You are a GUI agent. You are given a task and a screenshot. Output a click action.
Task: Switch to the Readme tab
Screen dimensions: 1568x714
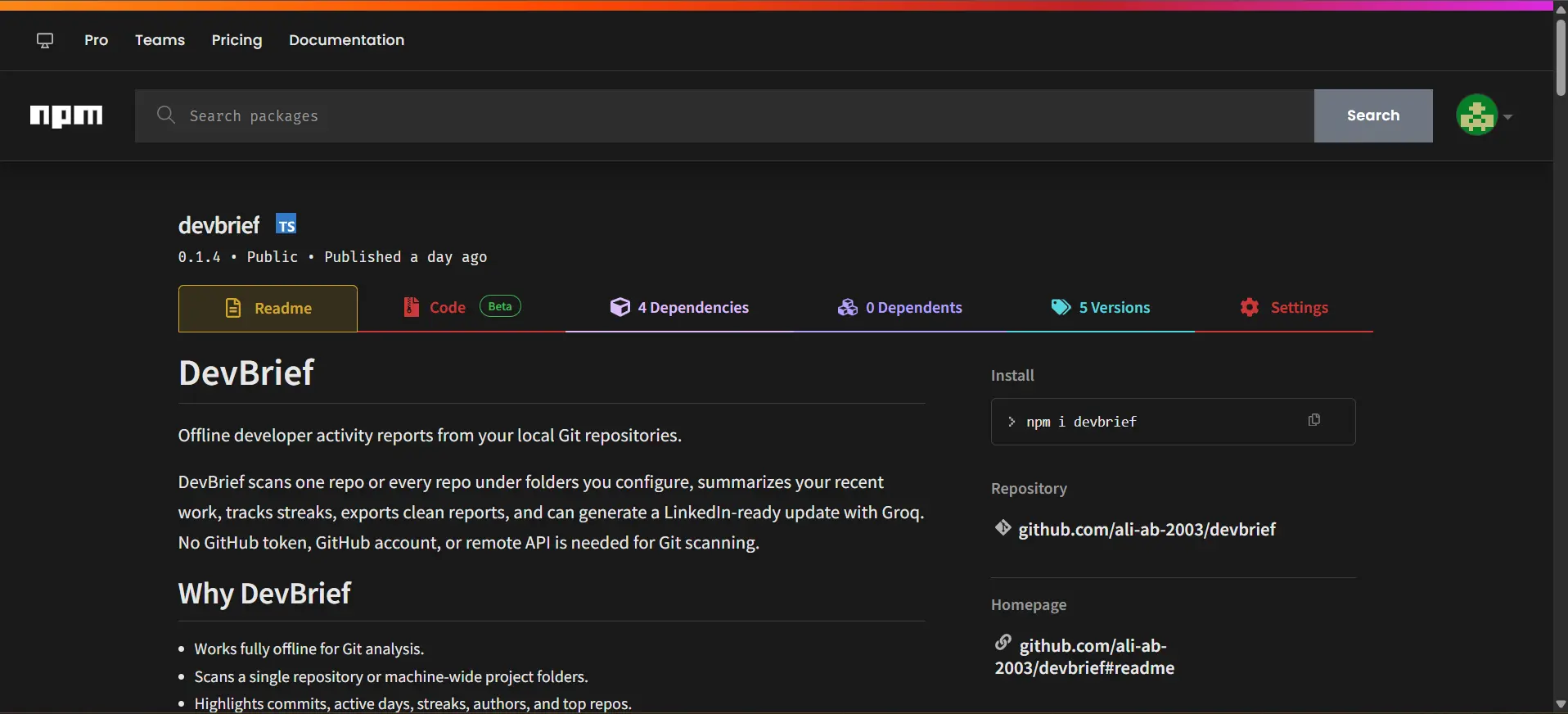point(268,309)
